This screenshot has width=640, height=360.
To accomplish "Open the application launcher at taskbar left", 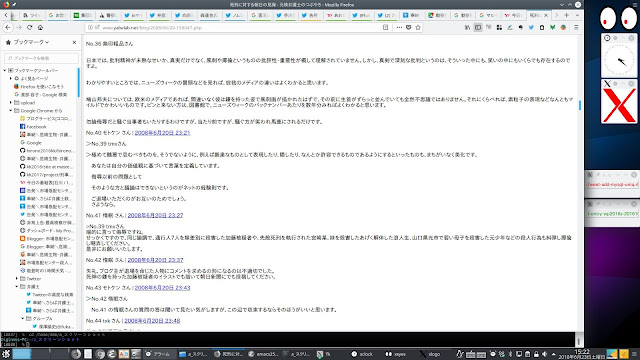I will (6, 354).
